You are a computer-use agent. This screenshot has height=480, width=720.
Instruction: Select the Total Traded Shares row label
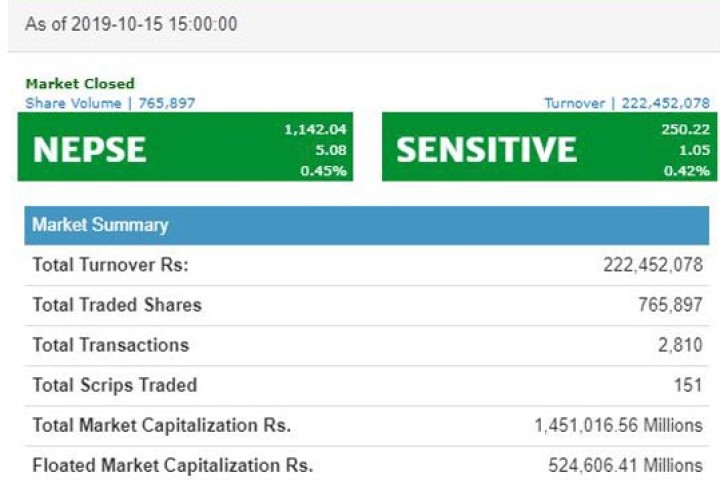coord(117,305)
